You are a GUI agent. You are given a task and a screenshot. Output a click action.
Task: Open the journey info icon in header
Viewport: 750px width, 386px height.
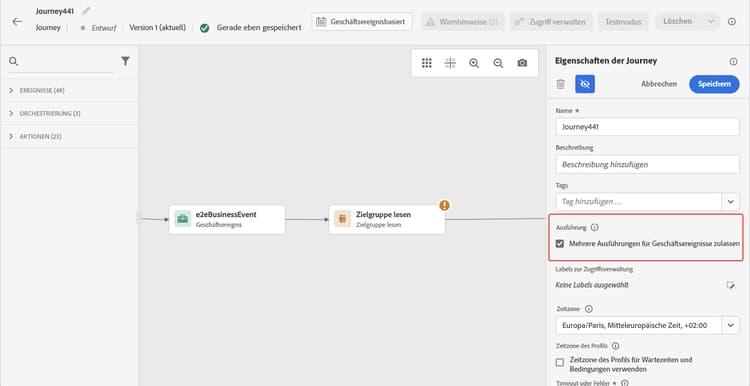(x=732, y=22)
